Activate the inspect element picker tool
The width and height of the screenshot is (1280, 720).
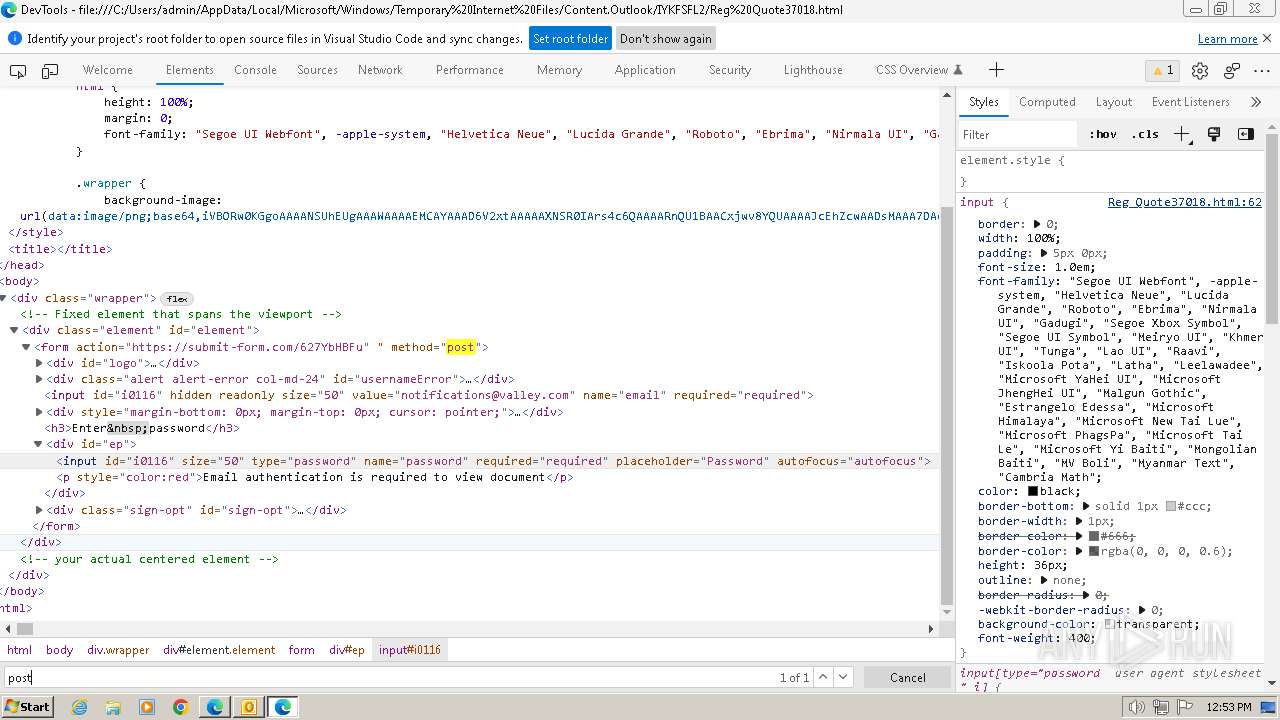point(18,70)
